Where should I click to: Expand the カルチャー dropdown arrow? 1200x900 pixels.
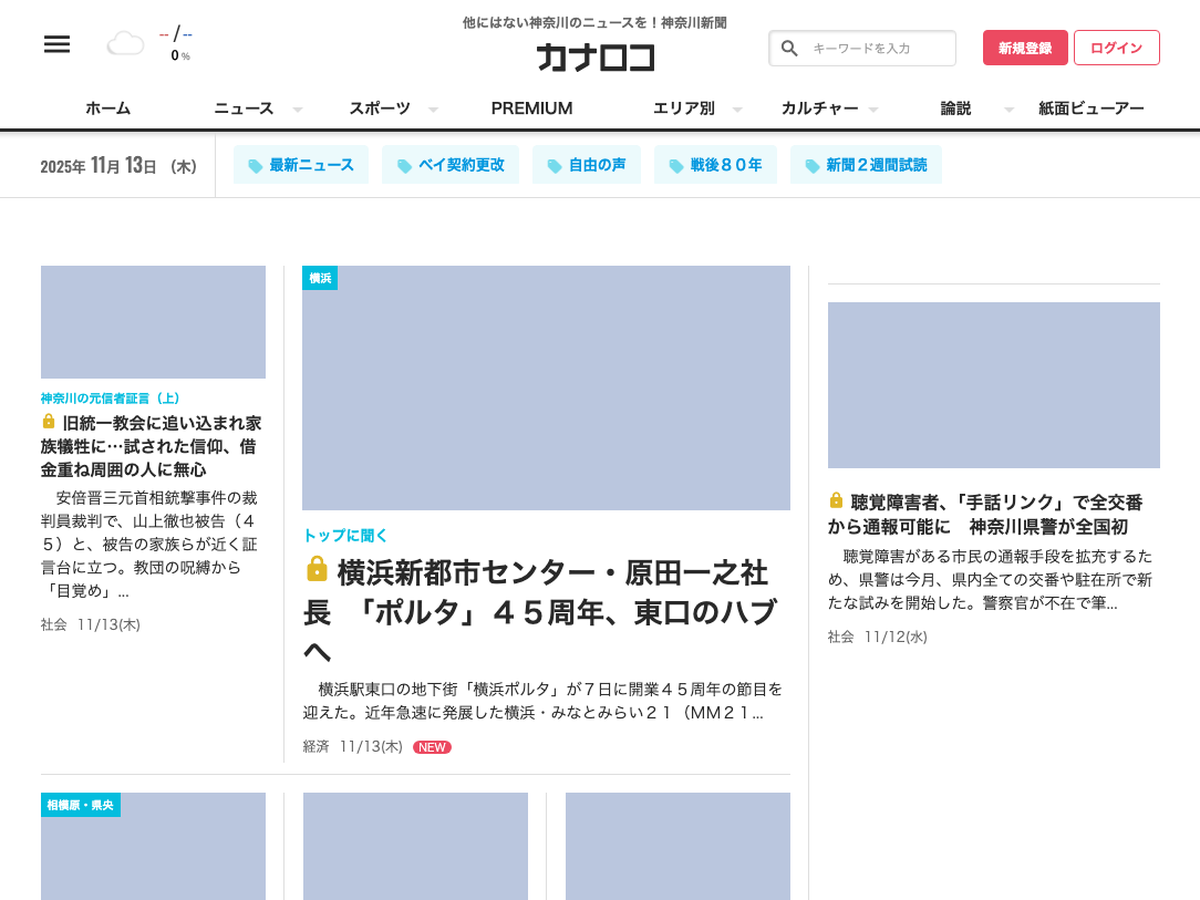[873, 109]
